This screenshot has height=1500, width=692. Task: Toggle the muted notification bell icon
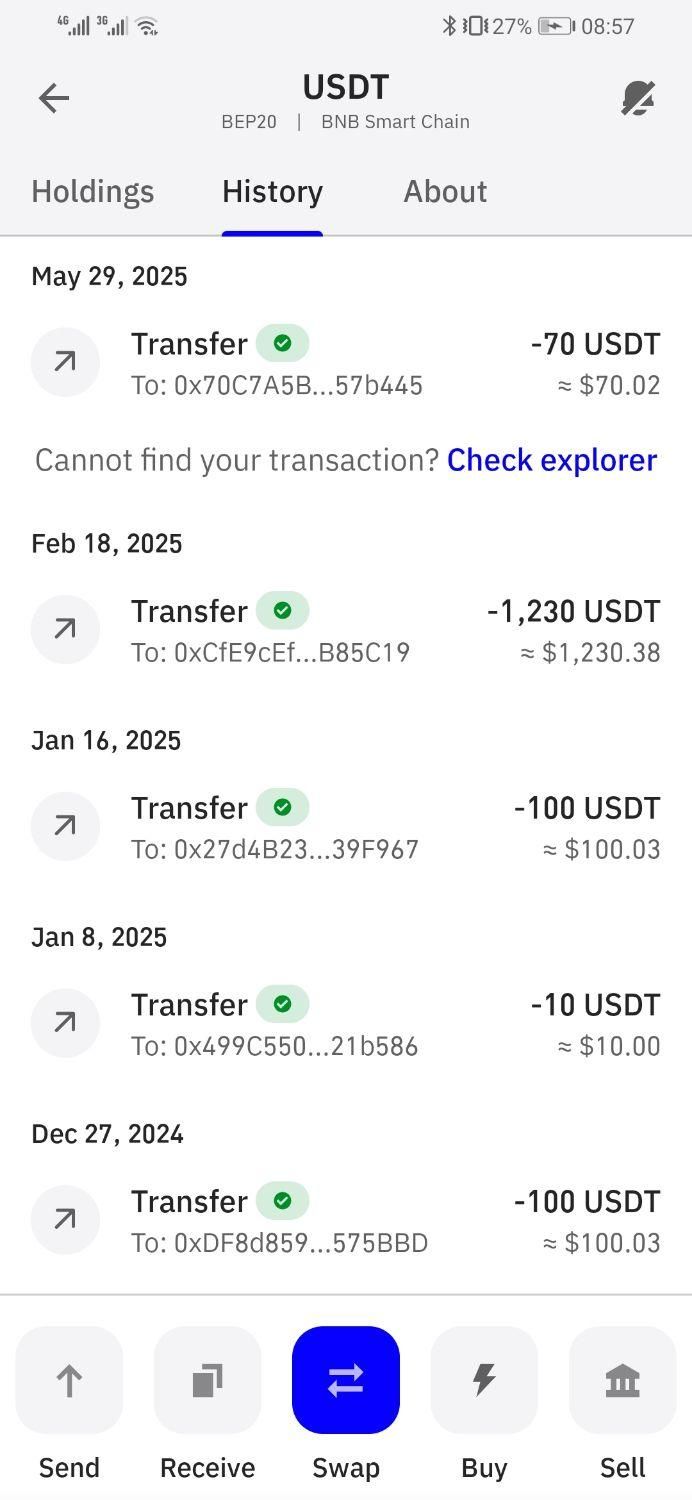tap(638, 98)
